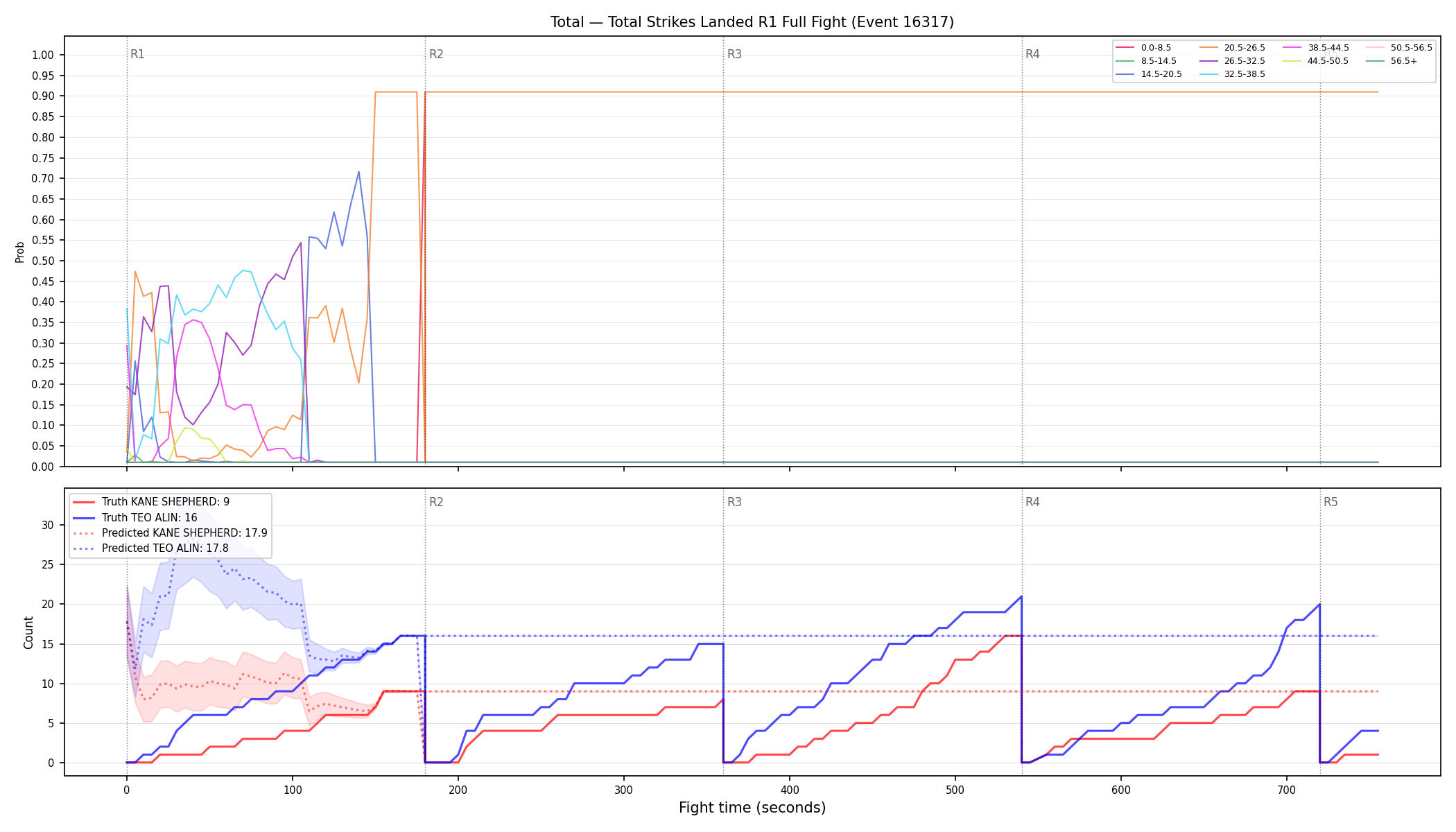Click the 0.00 tick on the Prob axis
1456x832 pixels.
[x=43, y=467]
